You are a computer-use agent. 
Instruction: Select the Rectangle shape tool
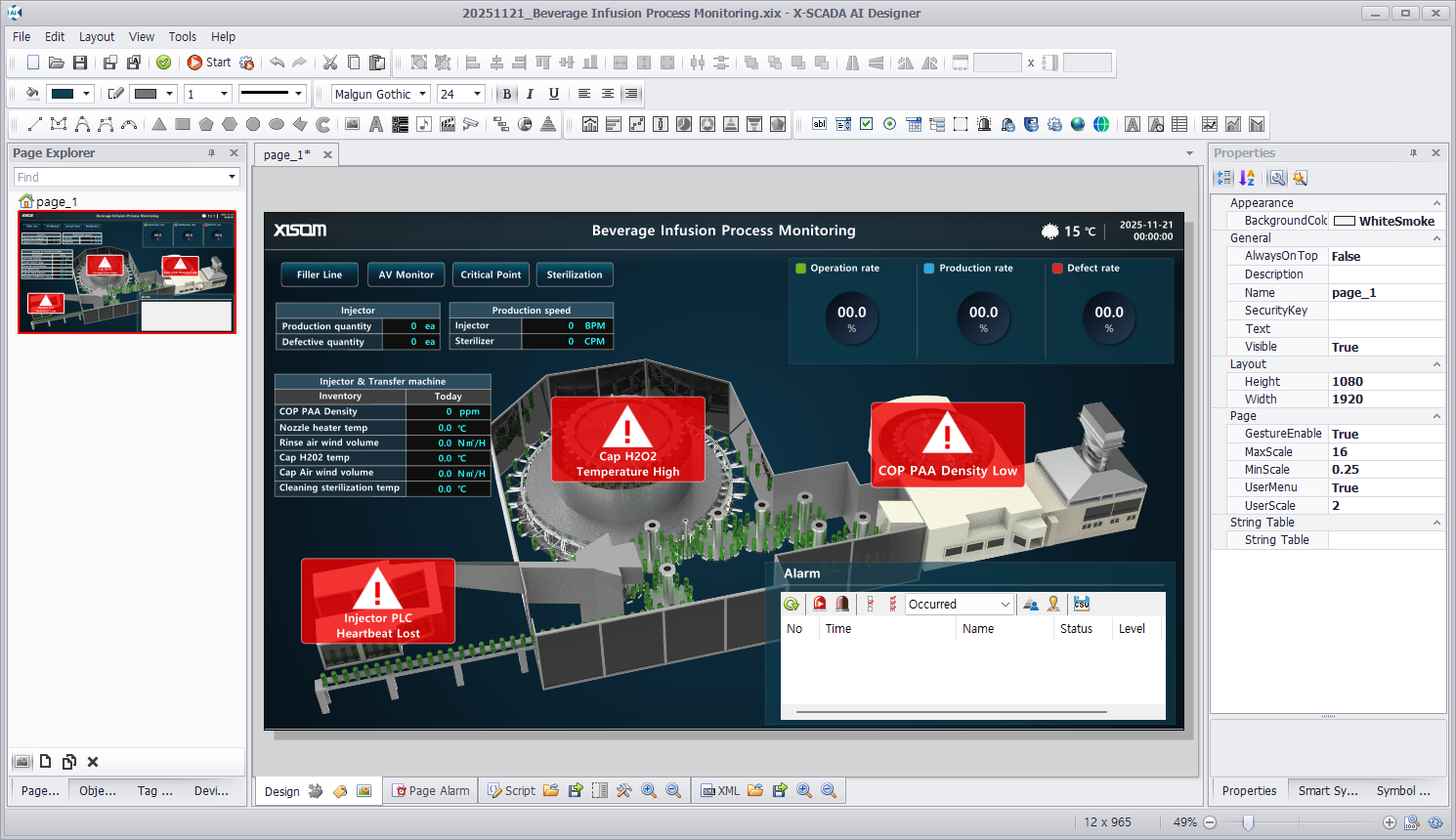[183, 124]
